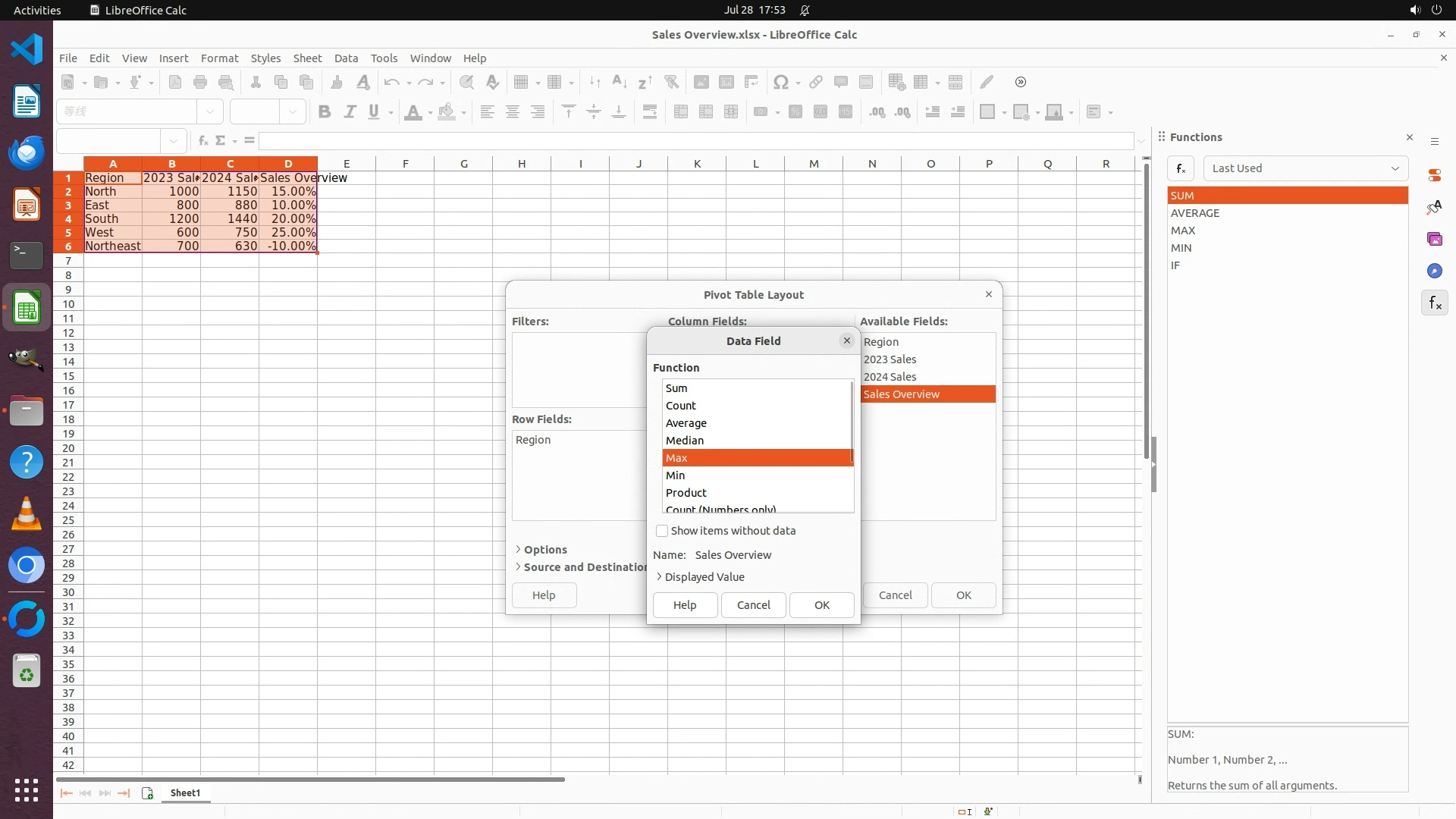Open the Data menu
Screen dimensions: 1456x819
click(346, 58)
